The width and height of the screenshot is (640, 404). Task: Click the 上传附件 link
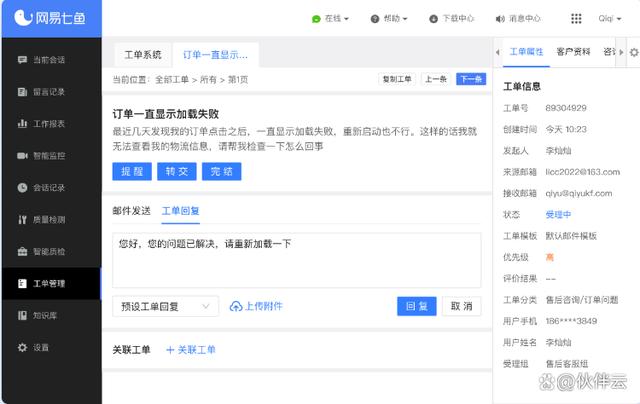click(x=256, y=306)
